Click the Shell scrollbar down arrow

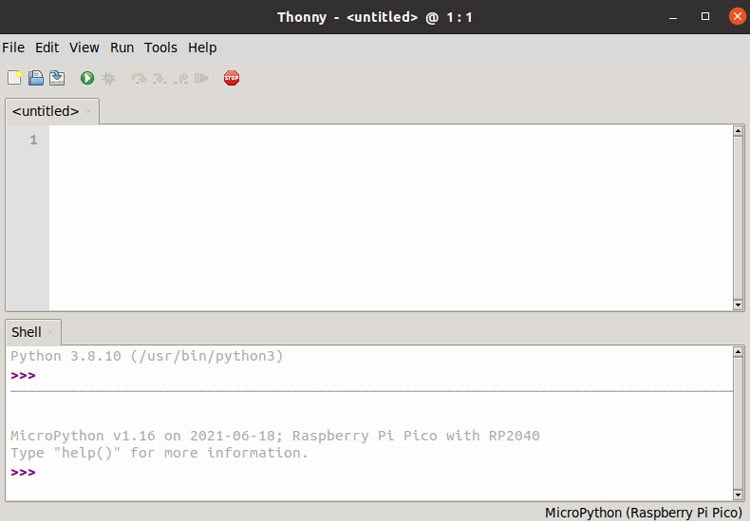point(738,495)
